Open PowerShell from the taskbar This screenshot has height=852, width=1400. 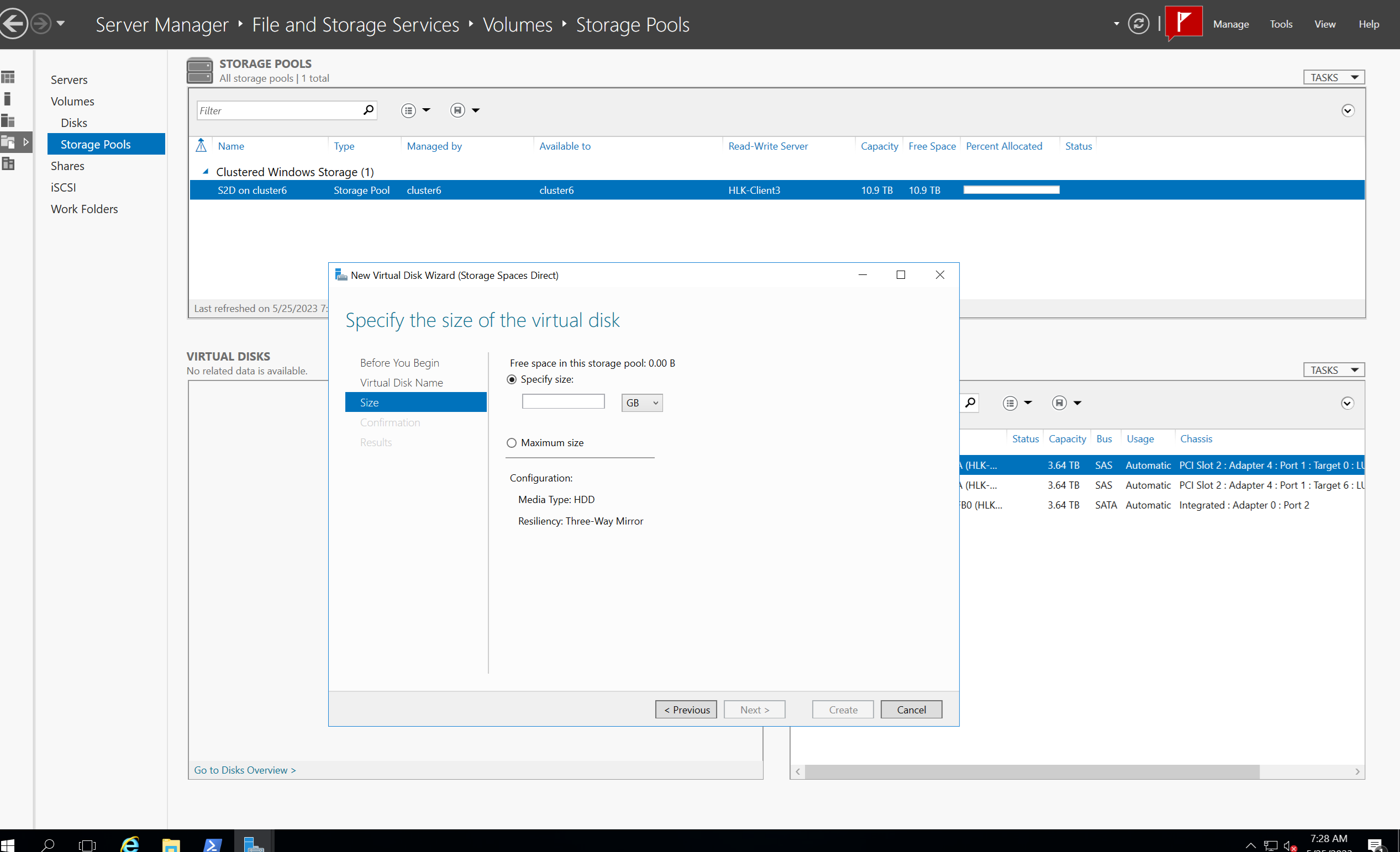(213, 844)
